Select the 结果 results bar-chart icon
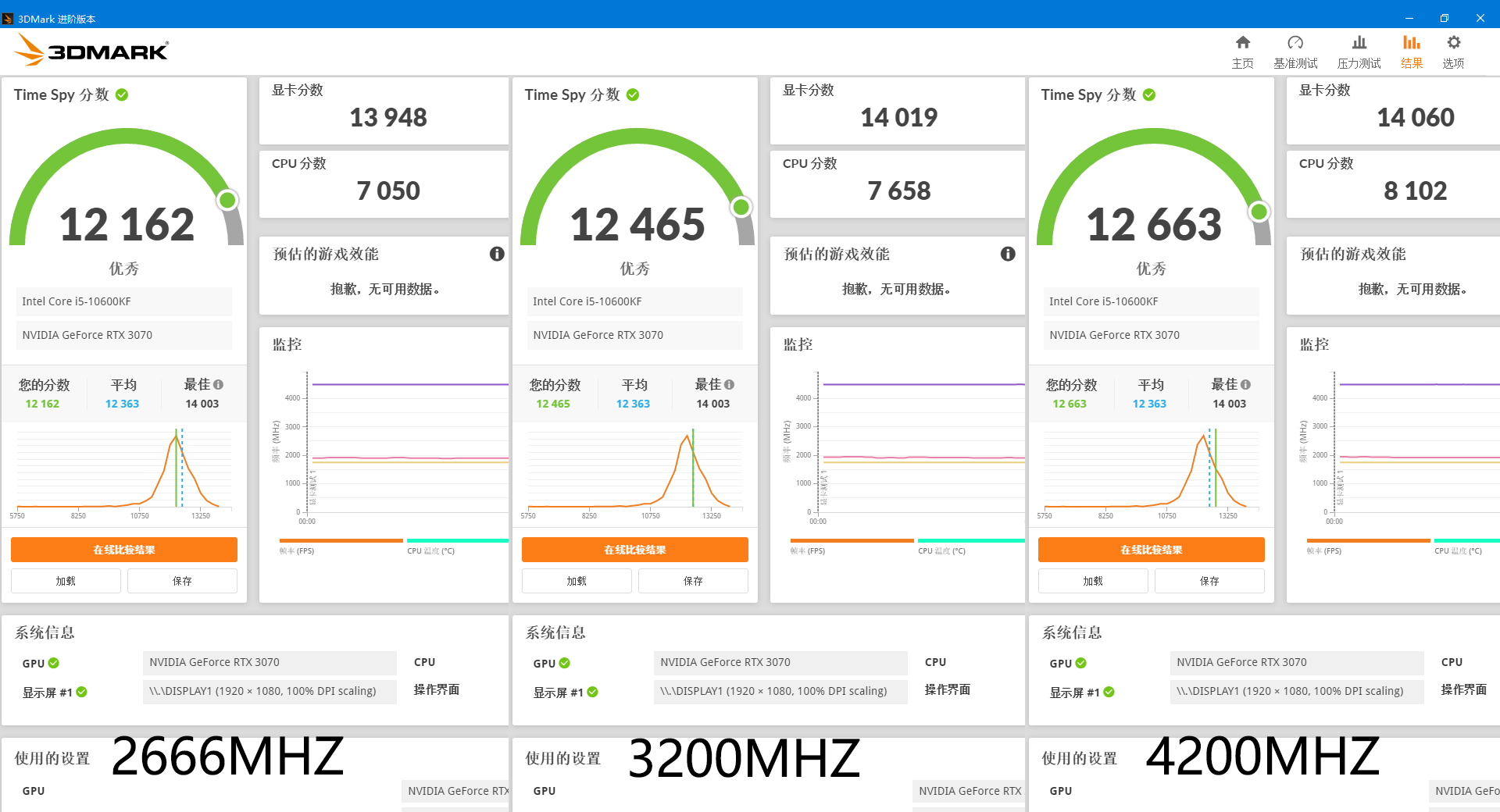 pos(1412,42)
